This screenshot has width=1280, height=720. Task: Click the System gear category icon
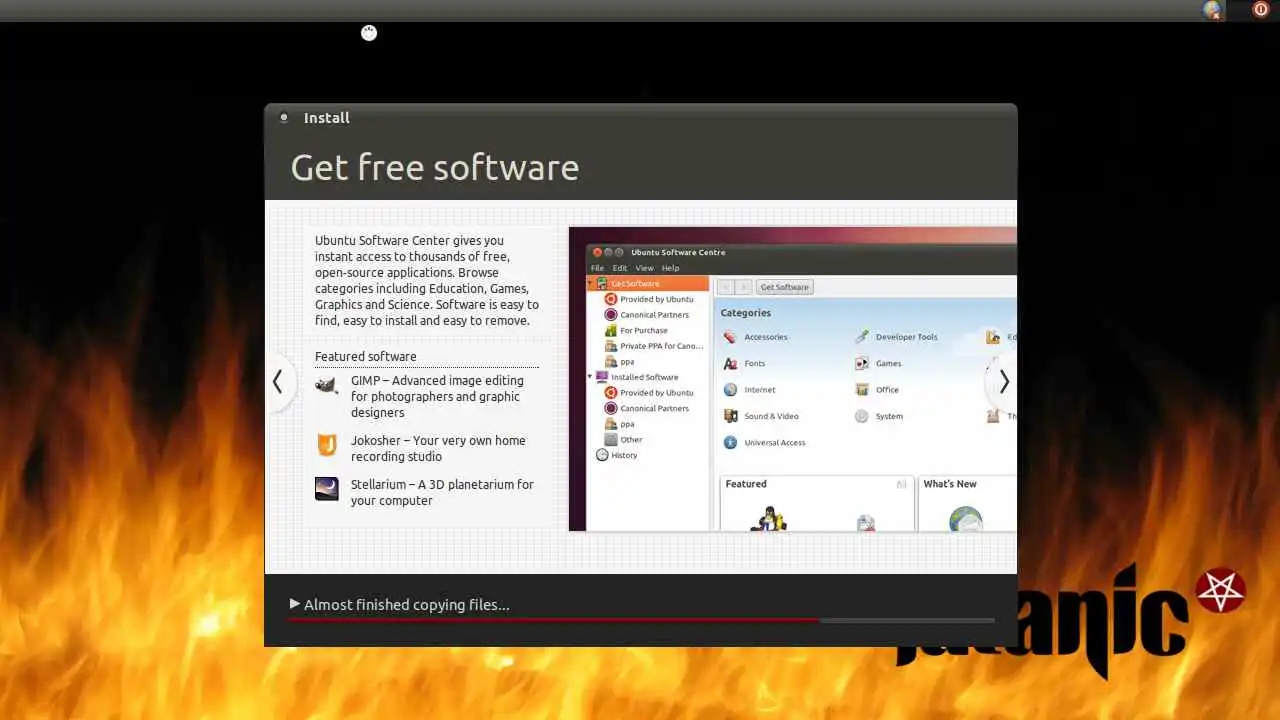(862, 416)
